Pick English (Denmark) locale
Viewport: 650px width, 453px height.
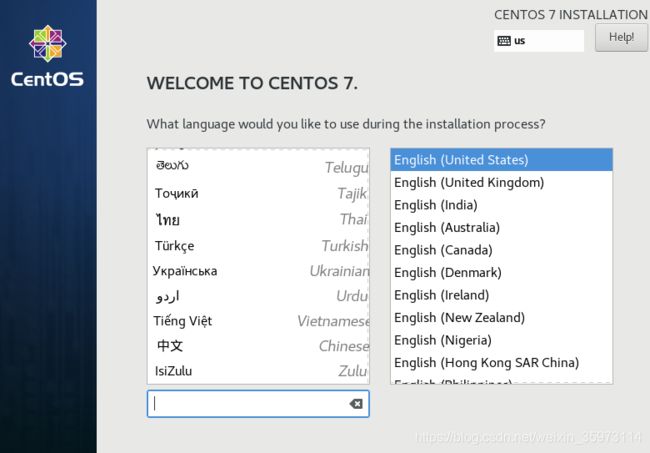coord(501,272)
